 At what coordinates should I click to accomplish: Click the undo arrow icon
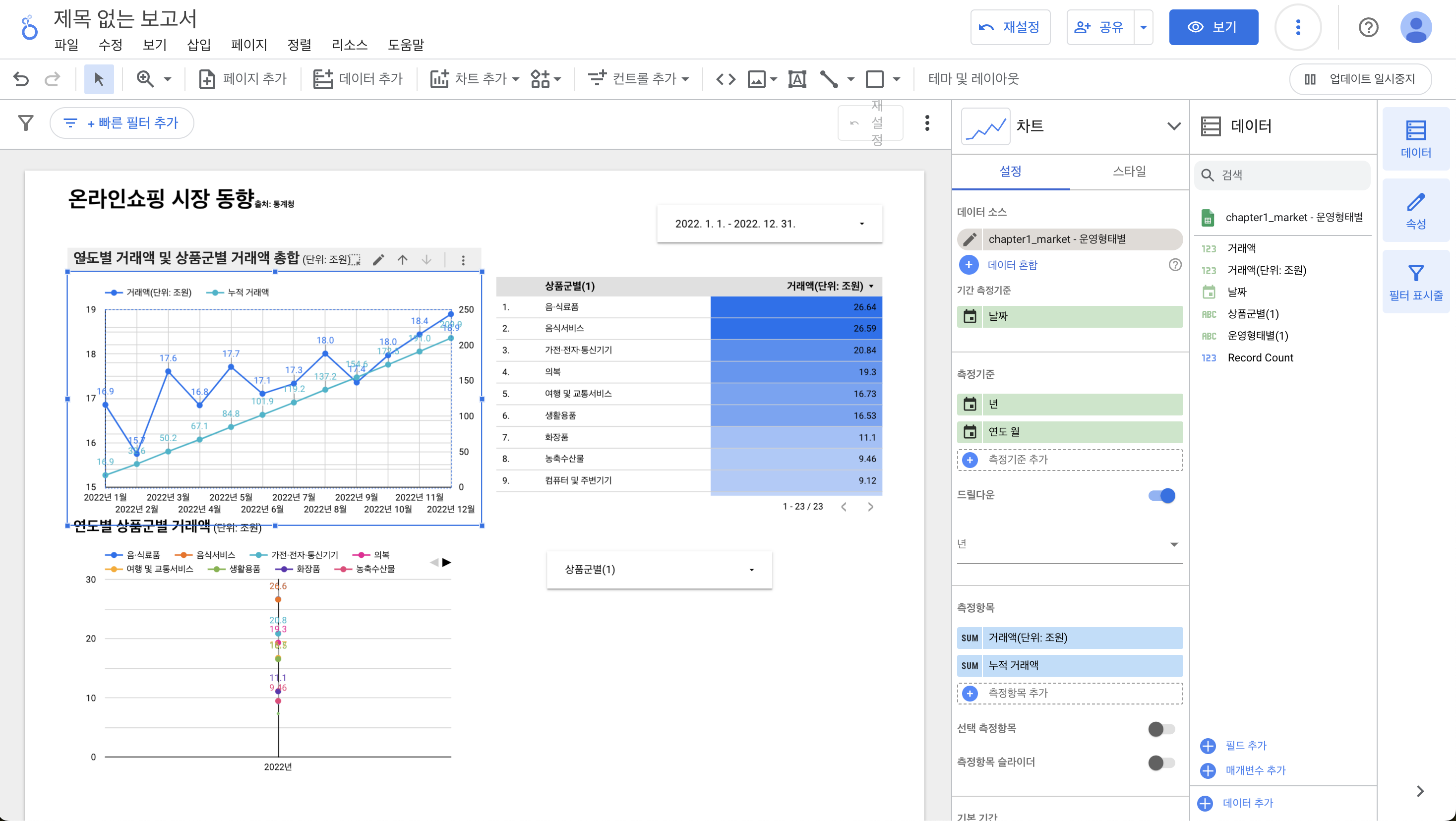(21, 78)
